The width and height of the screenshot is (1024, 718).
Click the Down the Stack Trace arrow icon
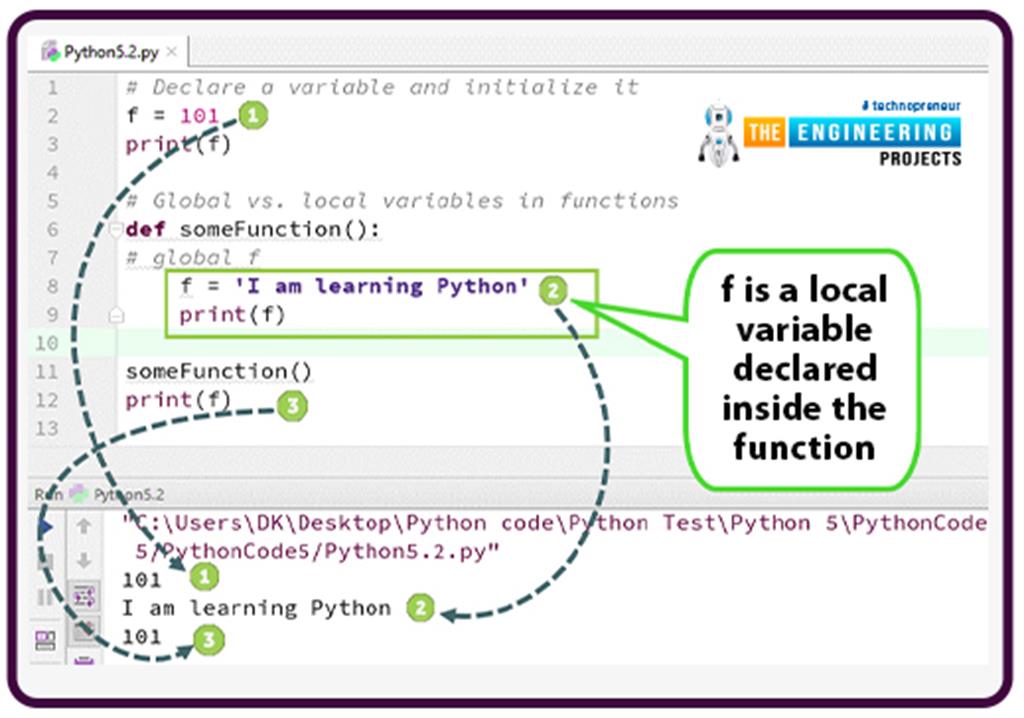tap(83, 558)
